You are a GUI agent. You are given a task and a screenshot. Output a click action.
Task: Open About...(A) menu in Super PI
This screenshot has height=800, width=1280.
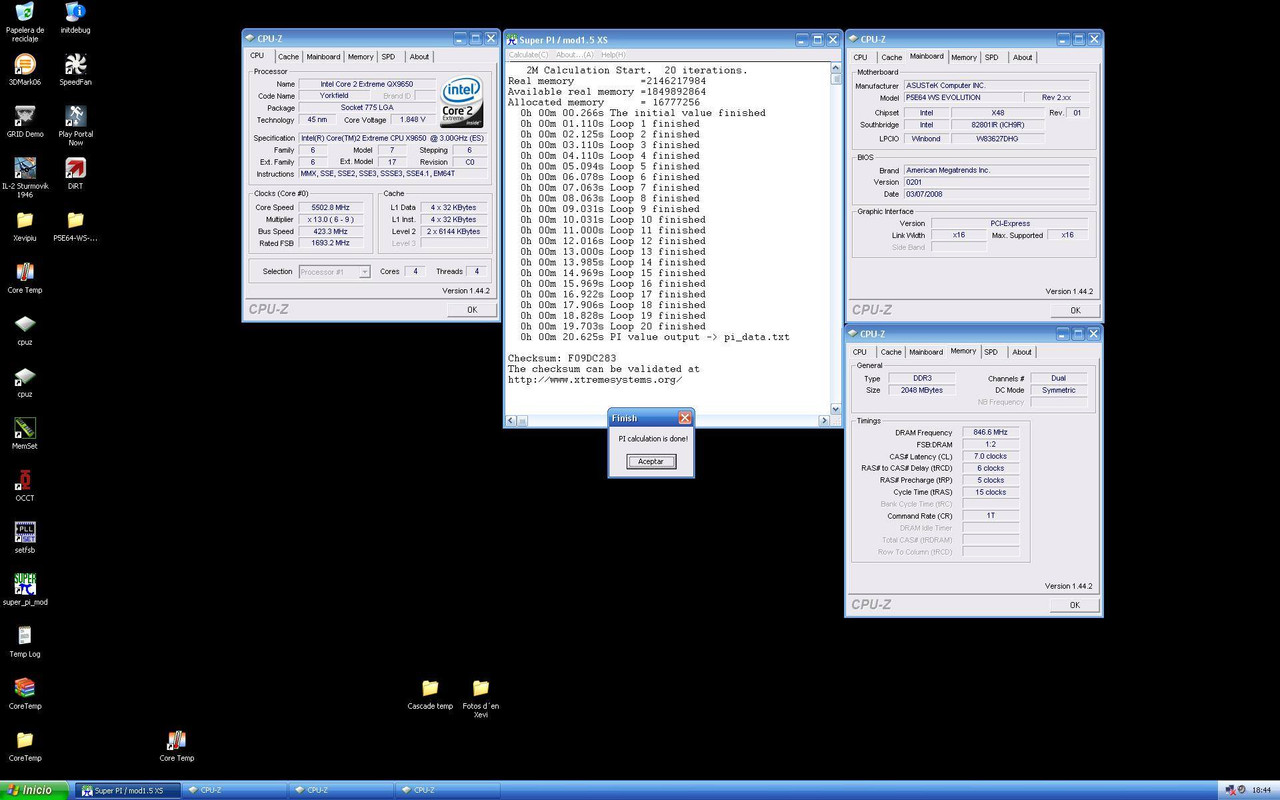click(574, 54)
